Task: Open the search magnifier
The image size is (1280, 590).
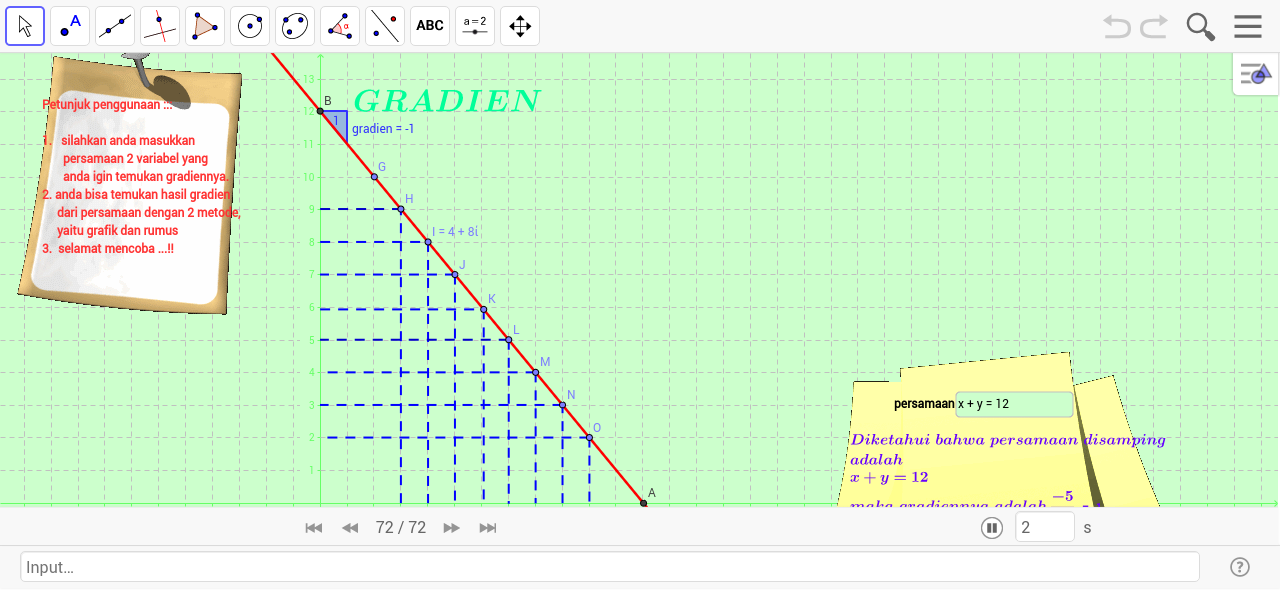Action: (1201, 26)
